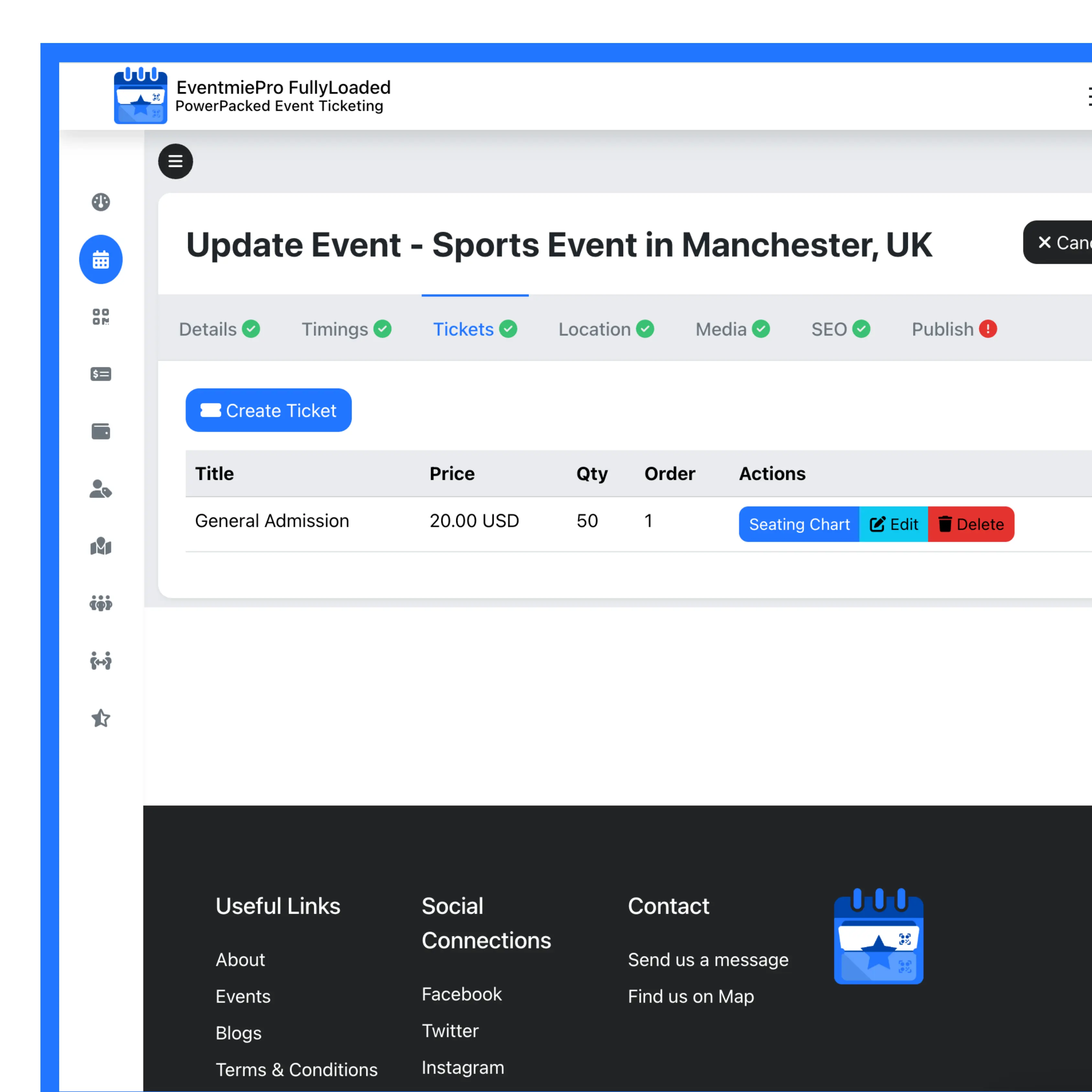Image resolution: width=1092 pixels, height=1092 pixels.
Task: Open the Instagram footer link
Action: pos(463,1068)
